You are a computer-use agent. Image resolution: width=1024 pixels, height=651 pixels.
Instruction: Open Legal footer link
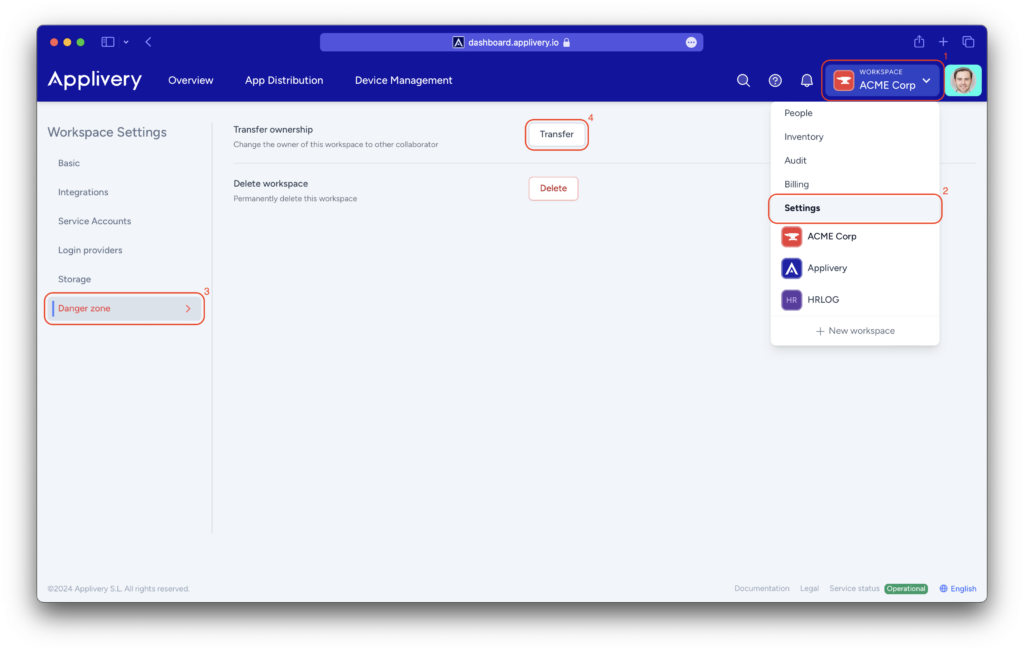click(809, 588)
